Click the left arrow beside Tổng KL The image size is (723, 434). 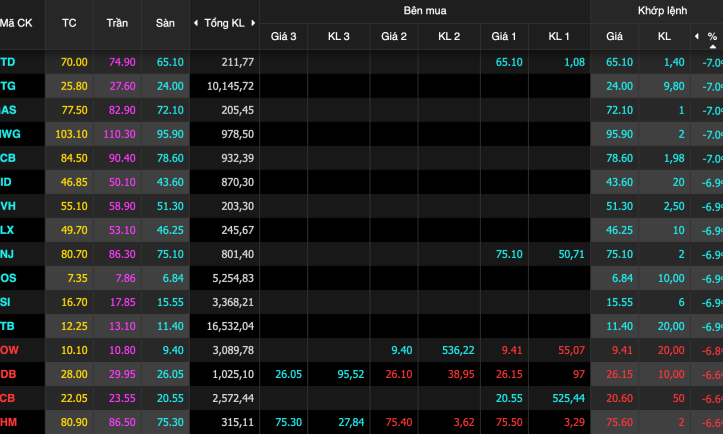point(195,22)
